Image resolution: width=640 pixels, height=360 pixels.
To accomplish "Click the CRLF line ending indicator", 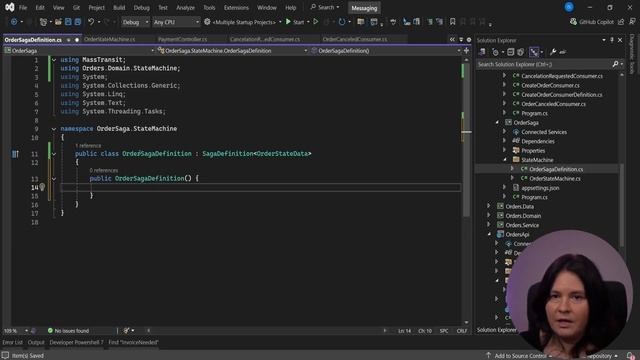I will [x=462, y=331].
